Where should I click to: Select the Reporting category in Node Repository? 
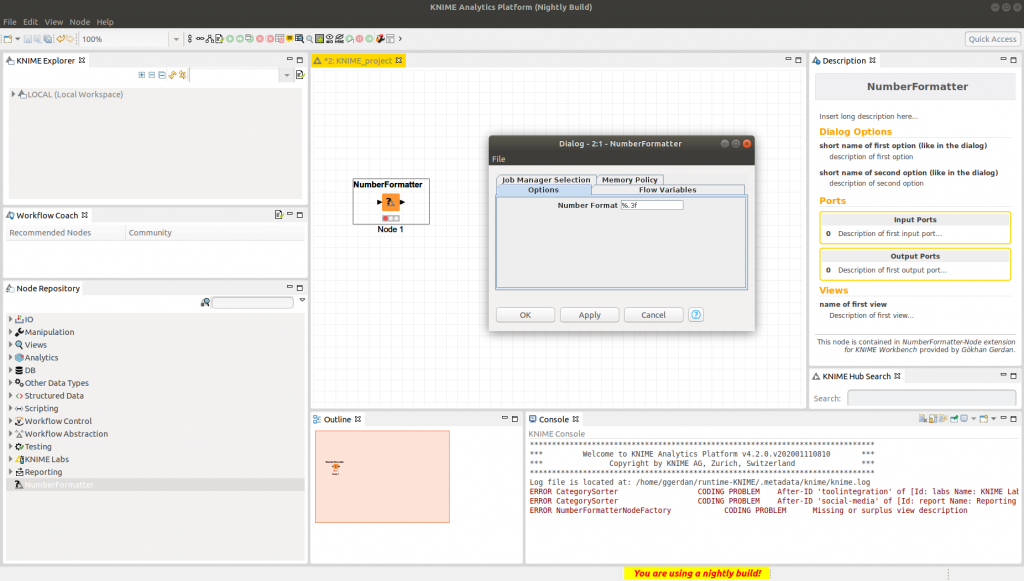(x=43, y=472)
